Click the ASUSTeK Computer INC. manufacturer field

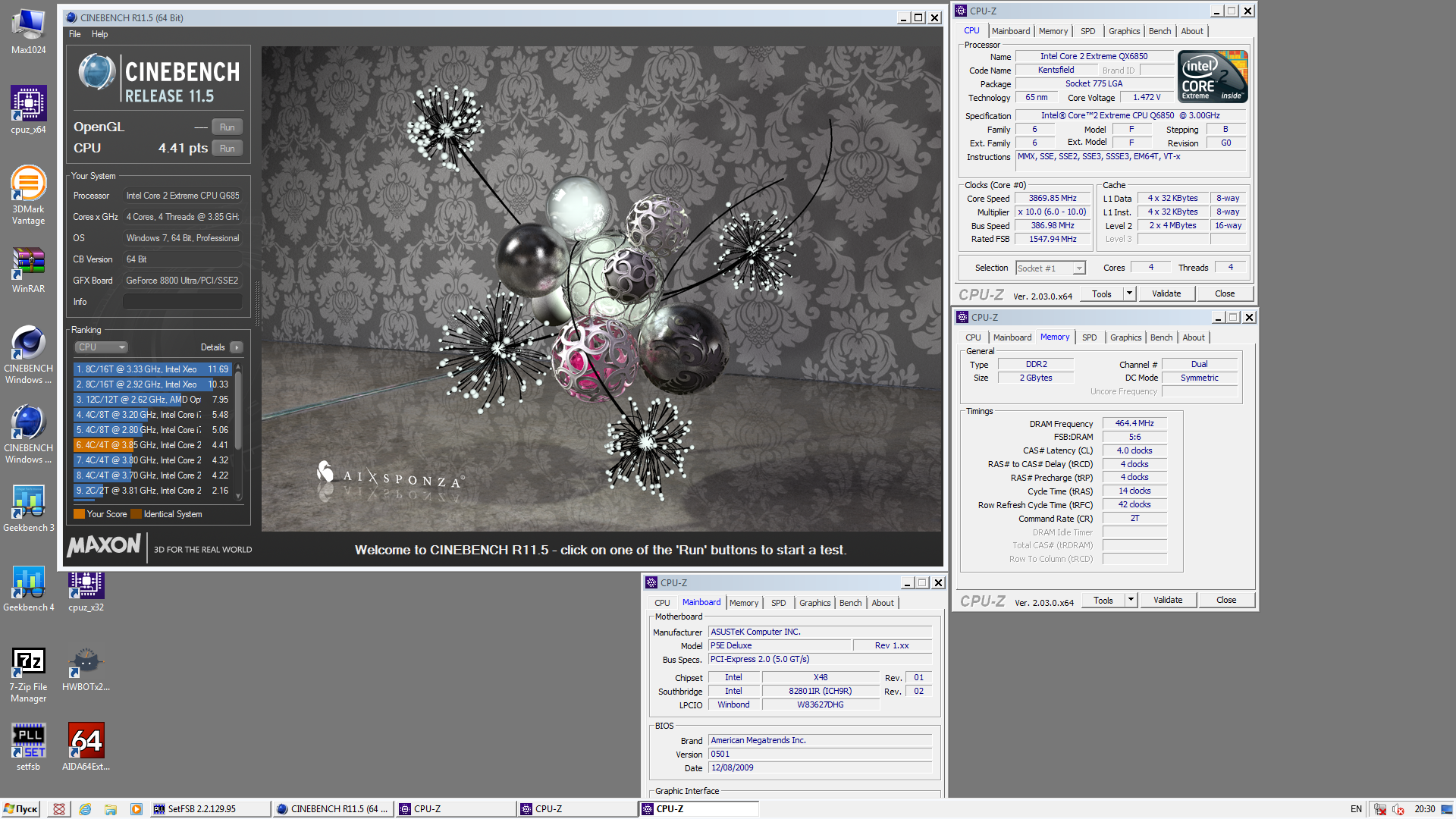[820, 632]
